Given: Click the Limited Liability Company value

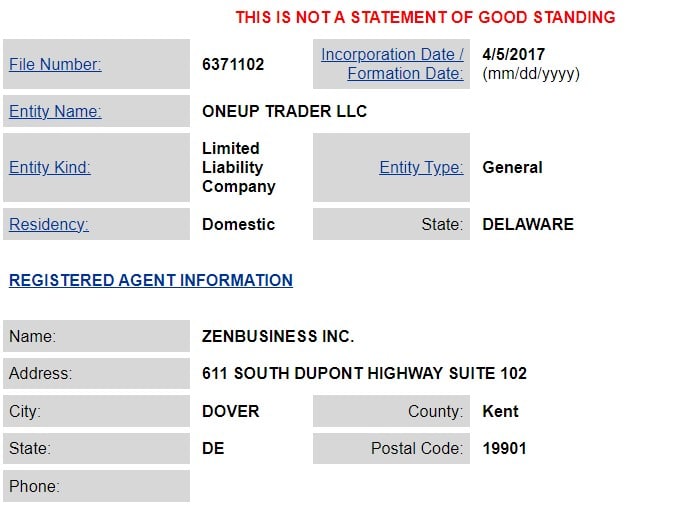Looking at the screenshot, I should pyautogui.click(x=238, y=168).
